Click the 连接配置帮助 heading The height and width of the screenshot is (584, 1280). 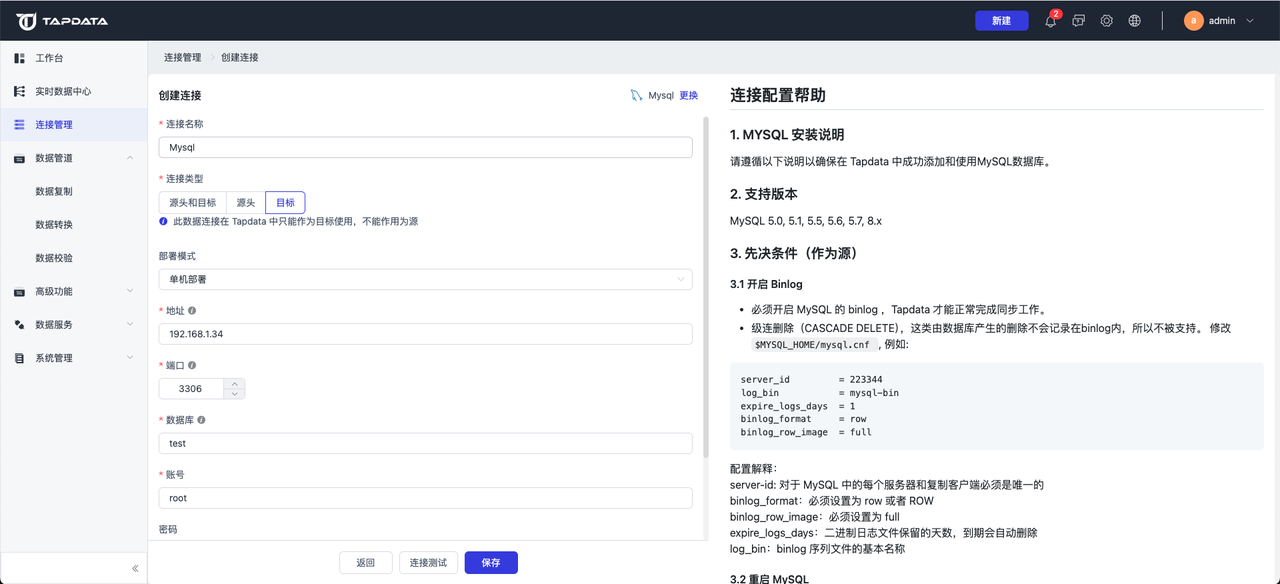(x=778, y=96)
